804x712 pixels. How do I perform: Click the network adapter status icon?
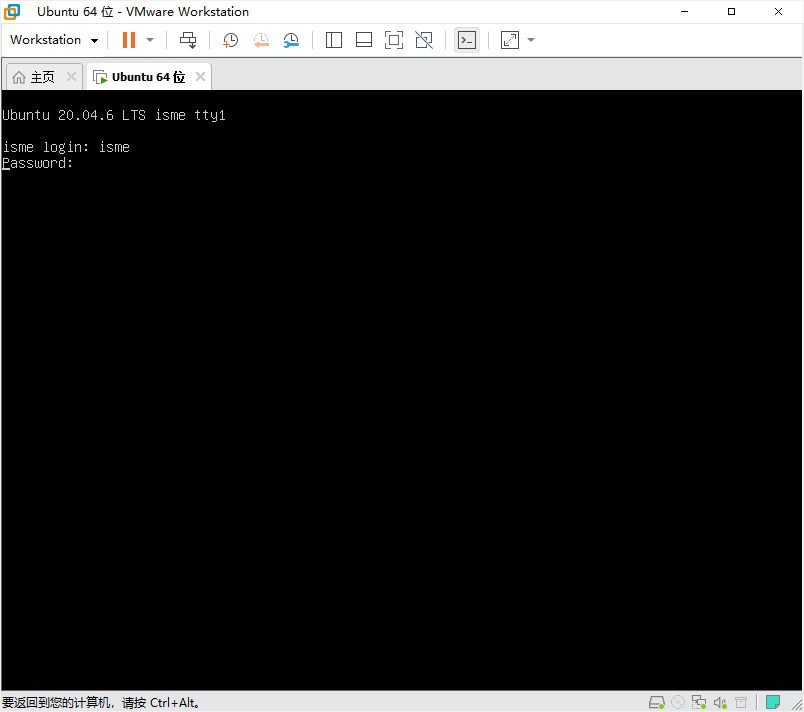699,702
